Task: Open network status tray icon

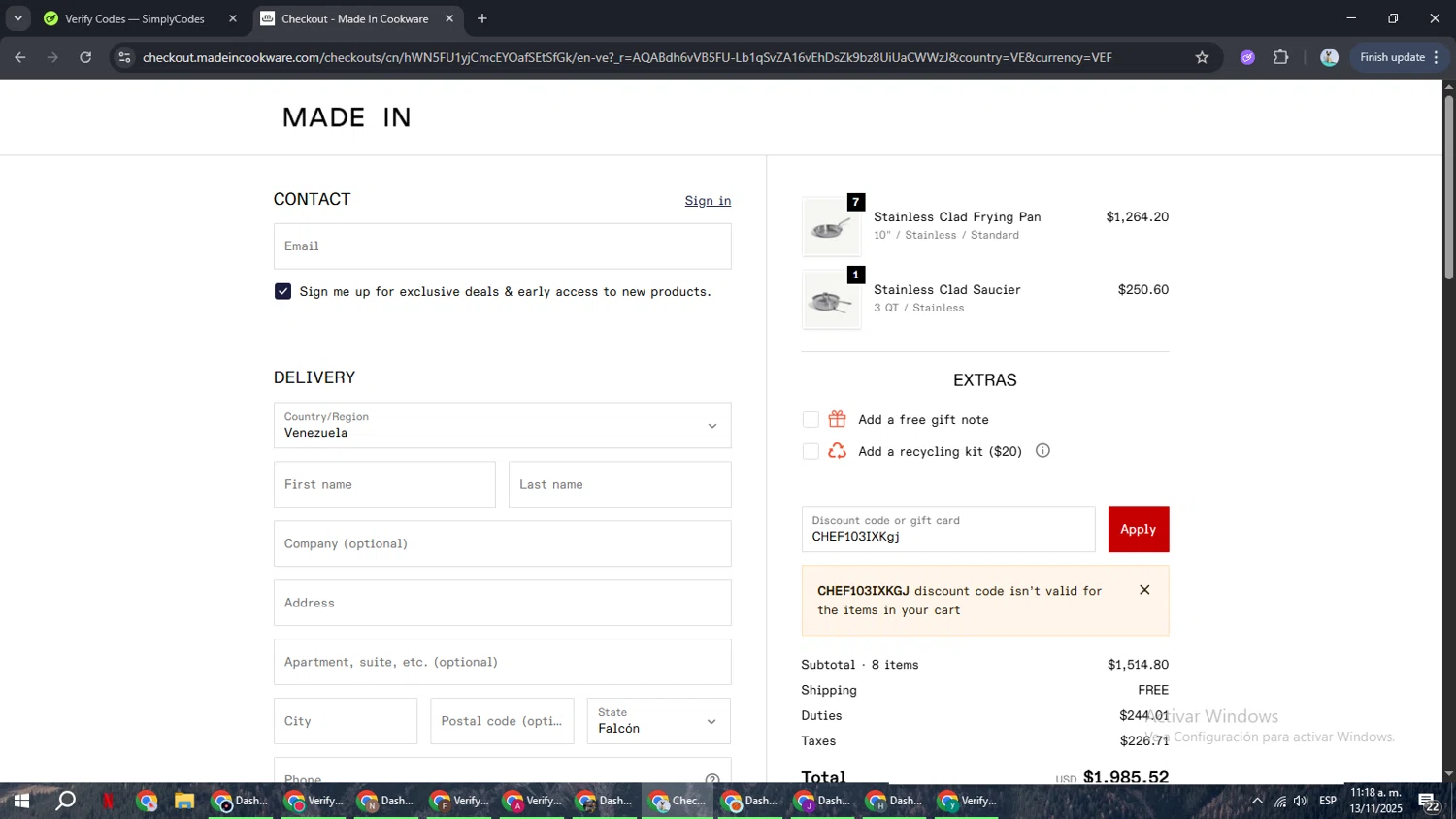Action: [1280, 801]
